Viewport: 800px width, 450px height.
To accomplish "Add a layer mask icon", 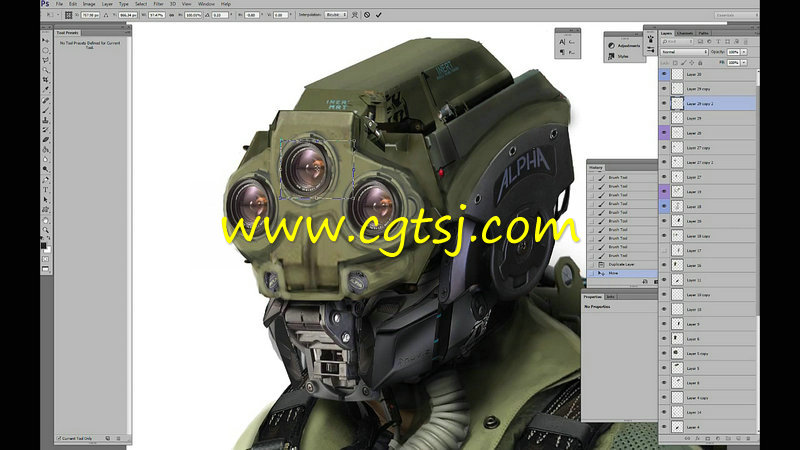I will coord(708,438).
